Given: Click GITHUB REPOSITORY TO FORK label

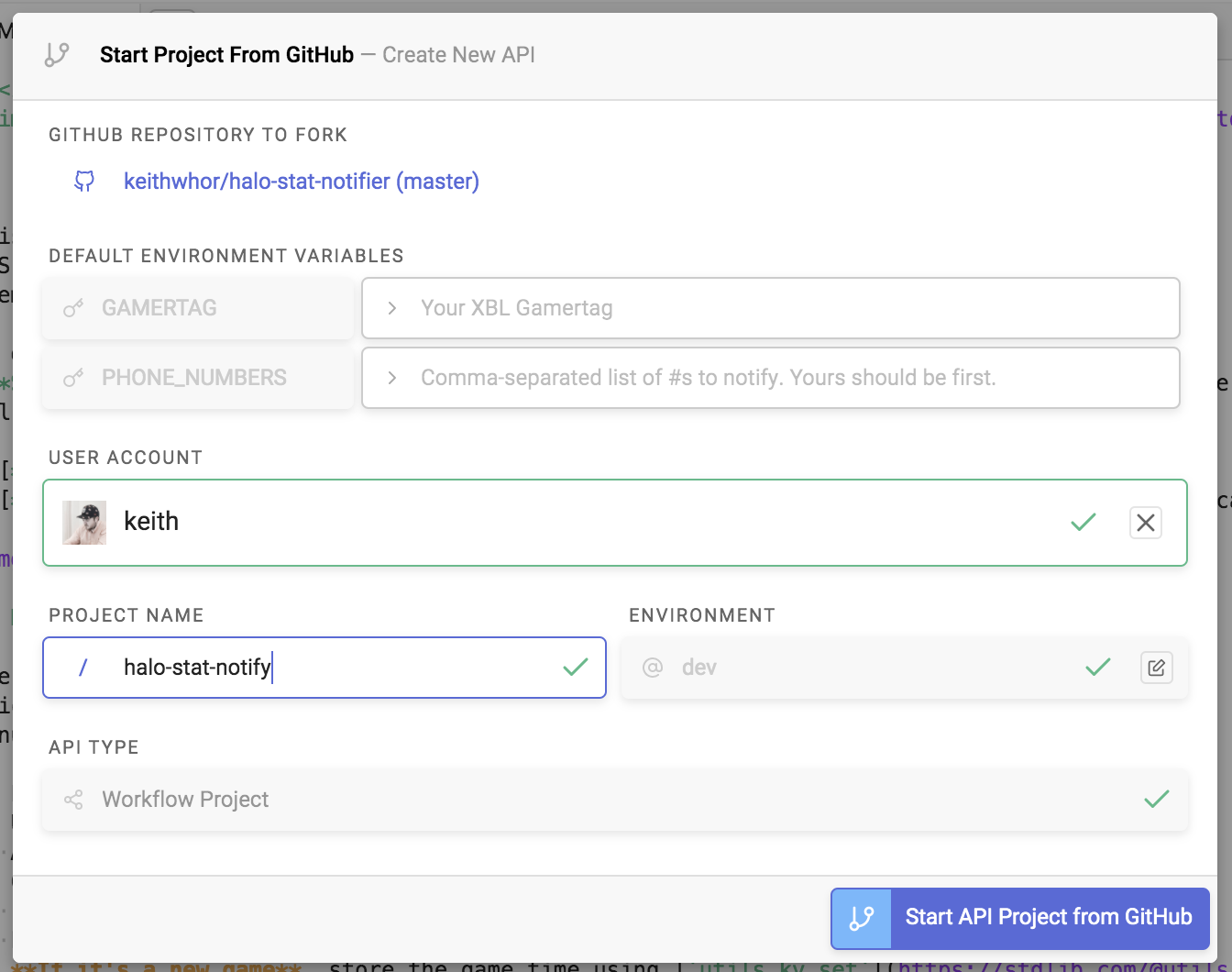Looking at the screenshot, I should point(198,135).
